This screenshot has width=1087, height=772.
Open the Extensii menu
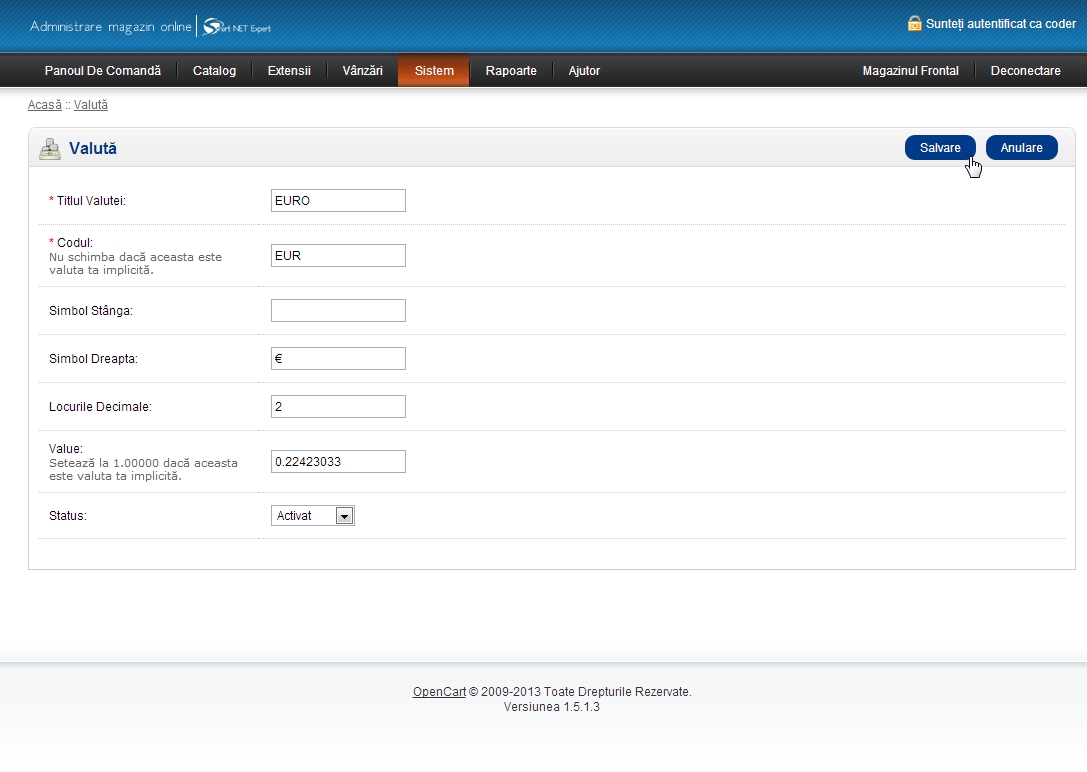(x=289, y=71)
